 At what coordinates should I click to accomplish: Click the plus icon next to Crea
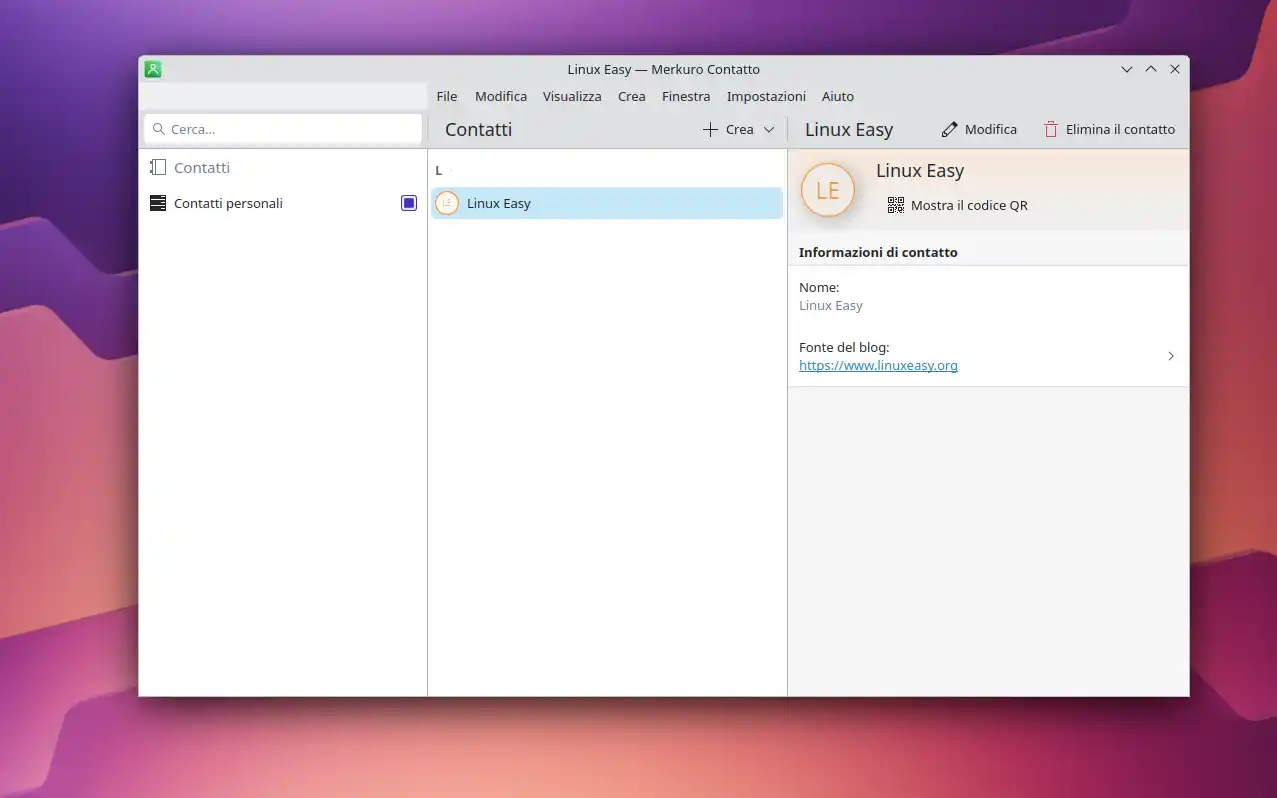pos(710,129)
